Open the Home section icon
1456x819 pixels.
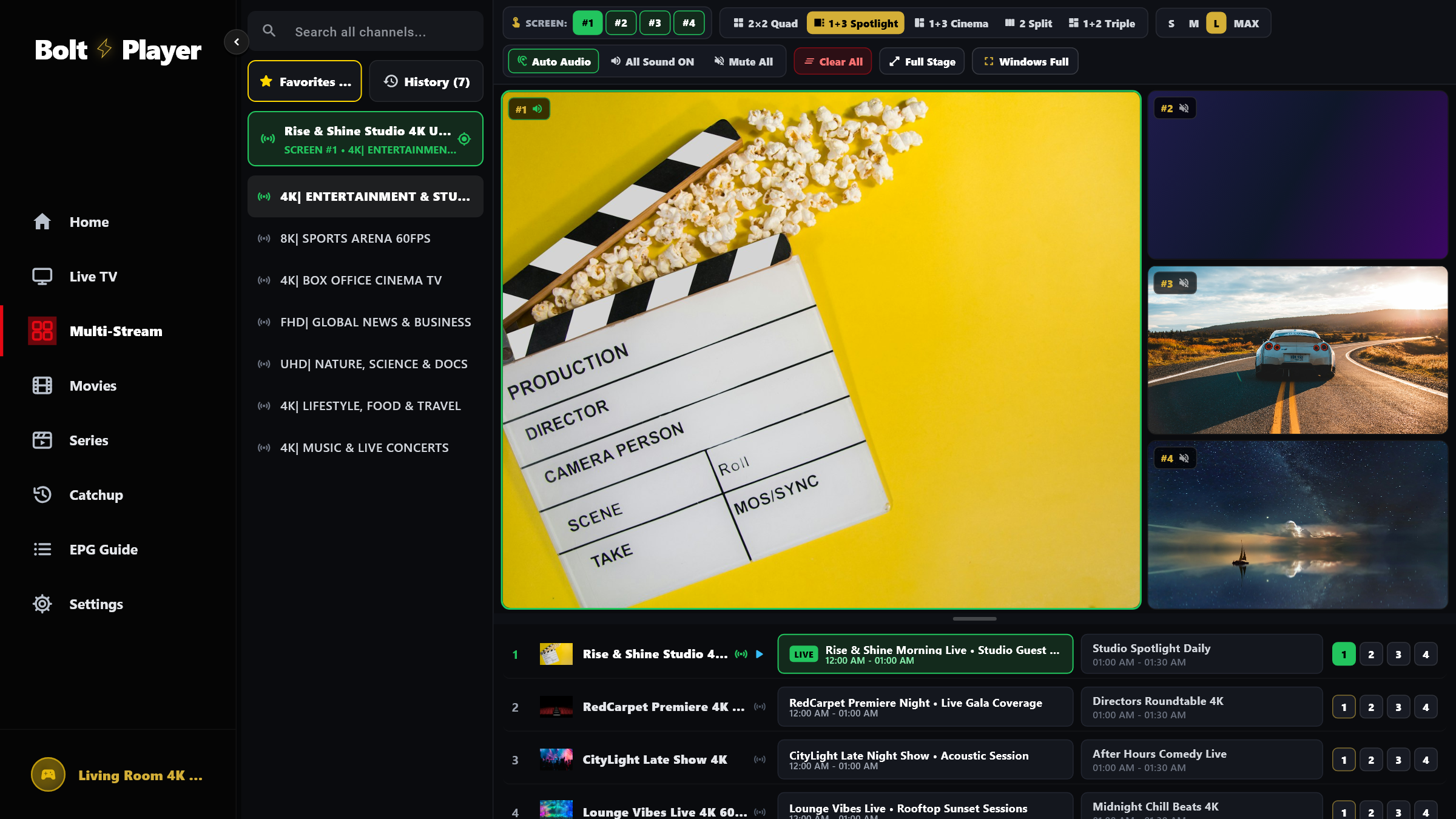click(x=42, y=221)
